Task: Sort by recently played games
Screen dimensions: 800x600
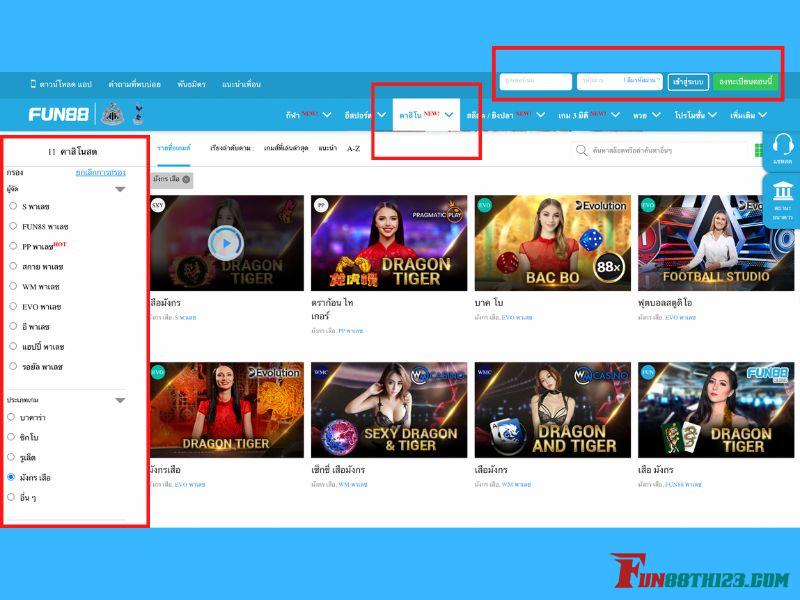Action: (x=286, y=148)
